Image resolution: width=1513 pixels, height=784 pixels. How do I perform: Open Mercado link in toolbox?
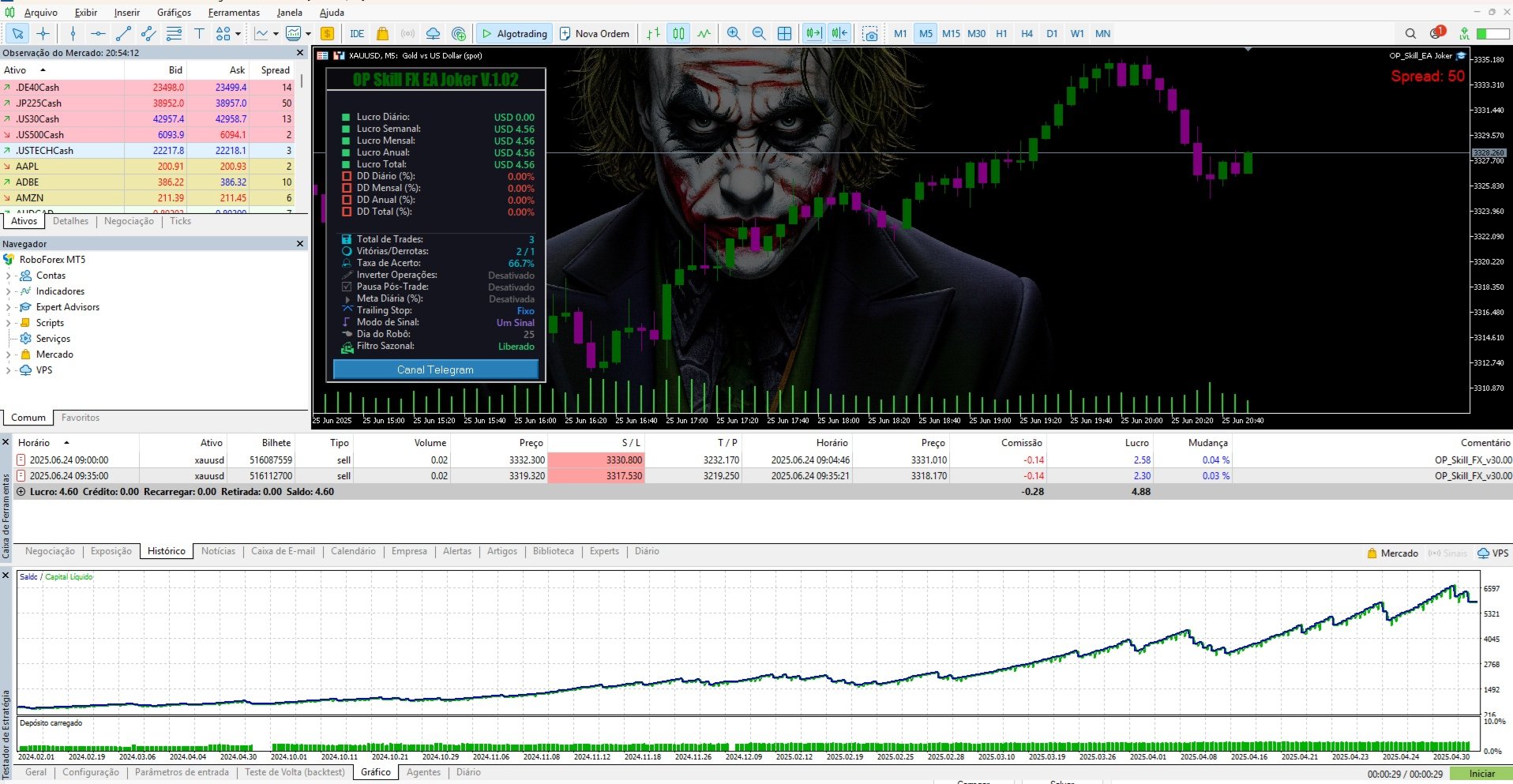tap(1392, 553)
